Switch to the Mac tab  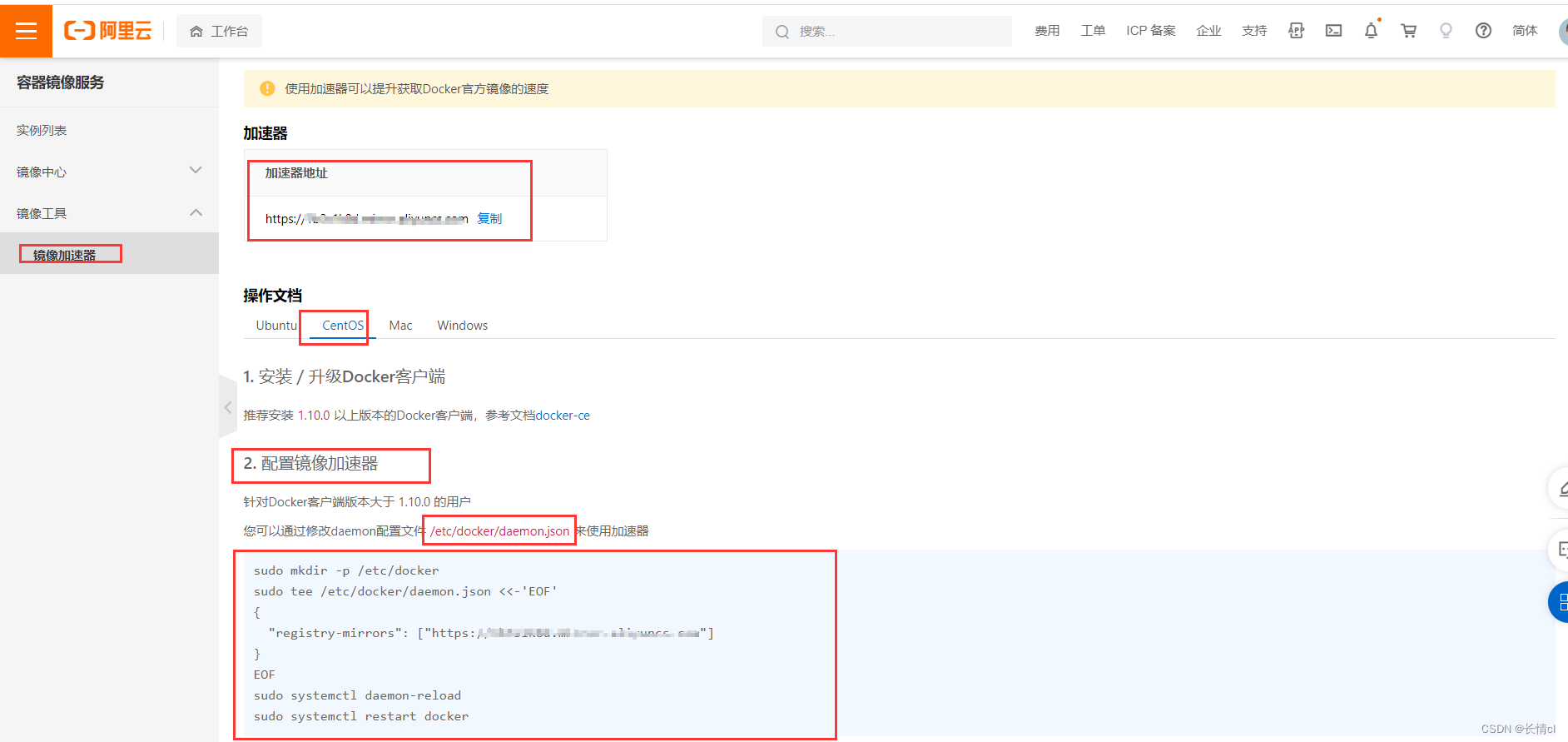[400, 326]
